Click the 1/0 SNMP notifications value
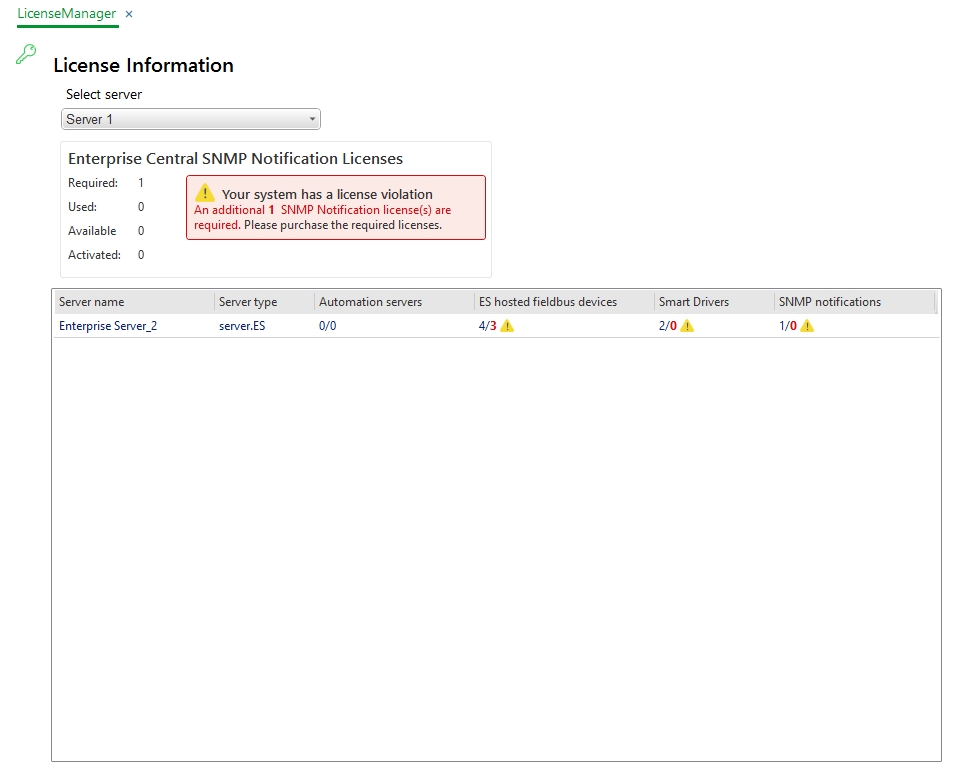The image size is (954, 769). pyautogui.click(x=787, y=326)
